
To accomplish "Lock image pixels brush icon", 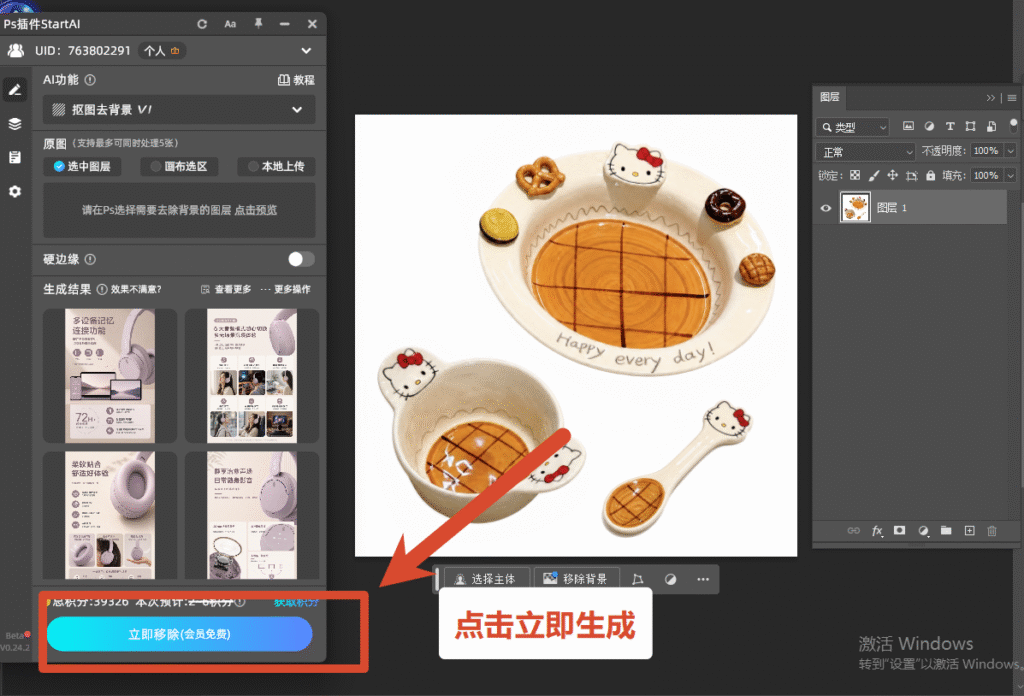I will coord(874,175).
